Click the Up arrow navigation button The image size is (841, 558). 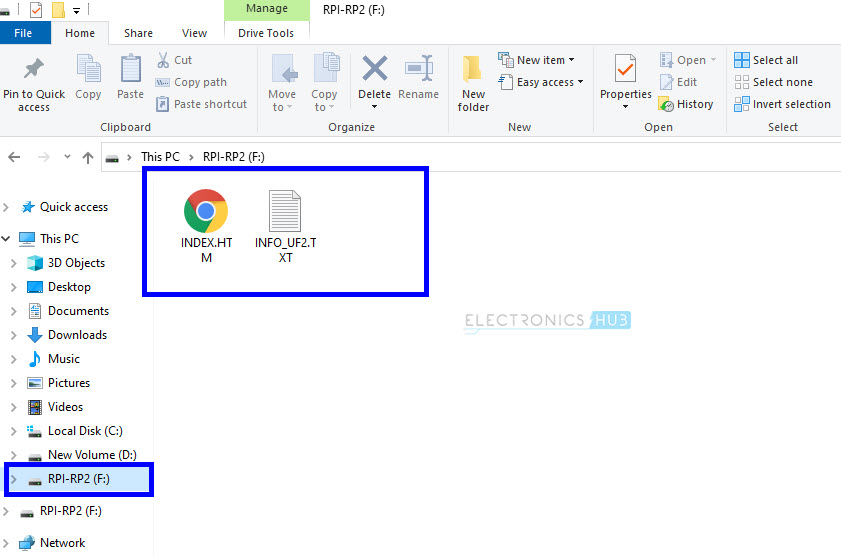tap(88, 157)
